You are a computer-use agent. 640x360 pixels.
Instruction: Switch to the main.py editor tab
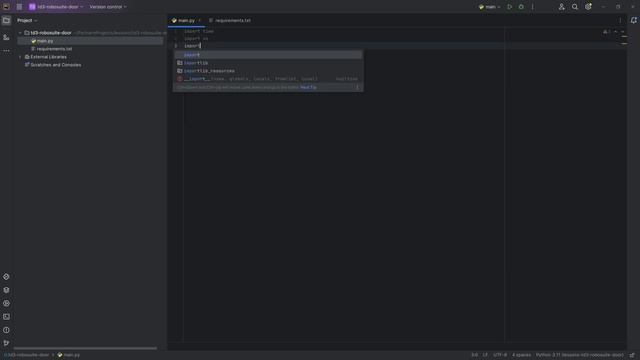tap(186, 20)
